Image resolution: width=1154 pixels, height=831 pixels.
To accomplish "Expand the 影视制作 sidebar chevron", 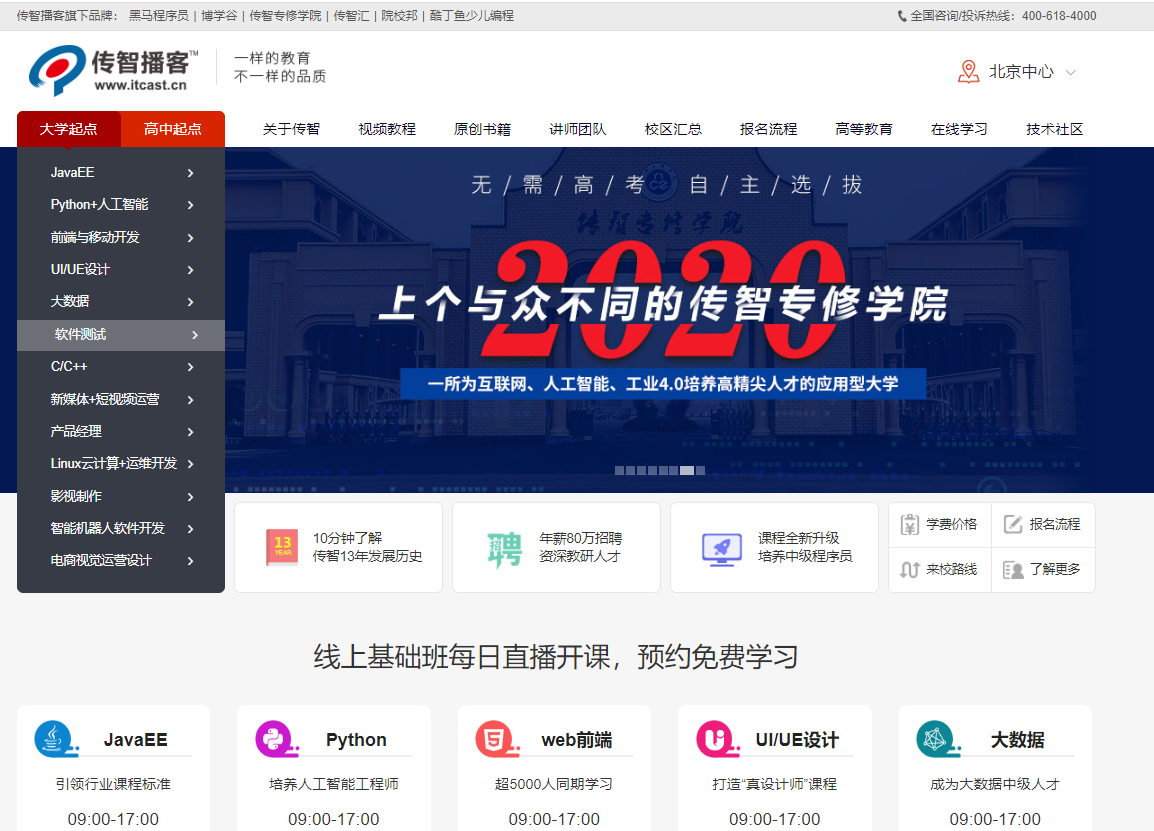I will tap(191, 497).
